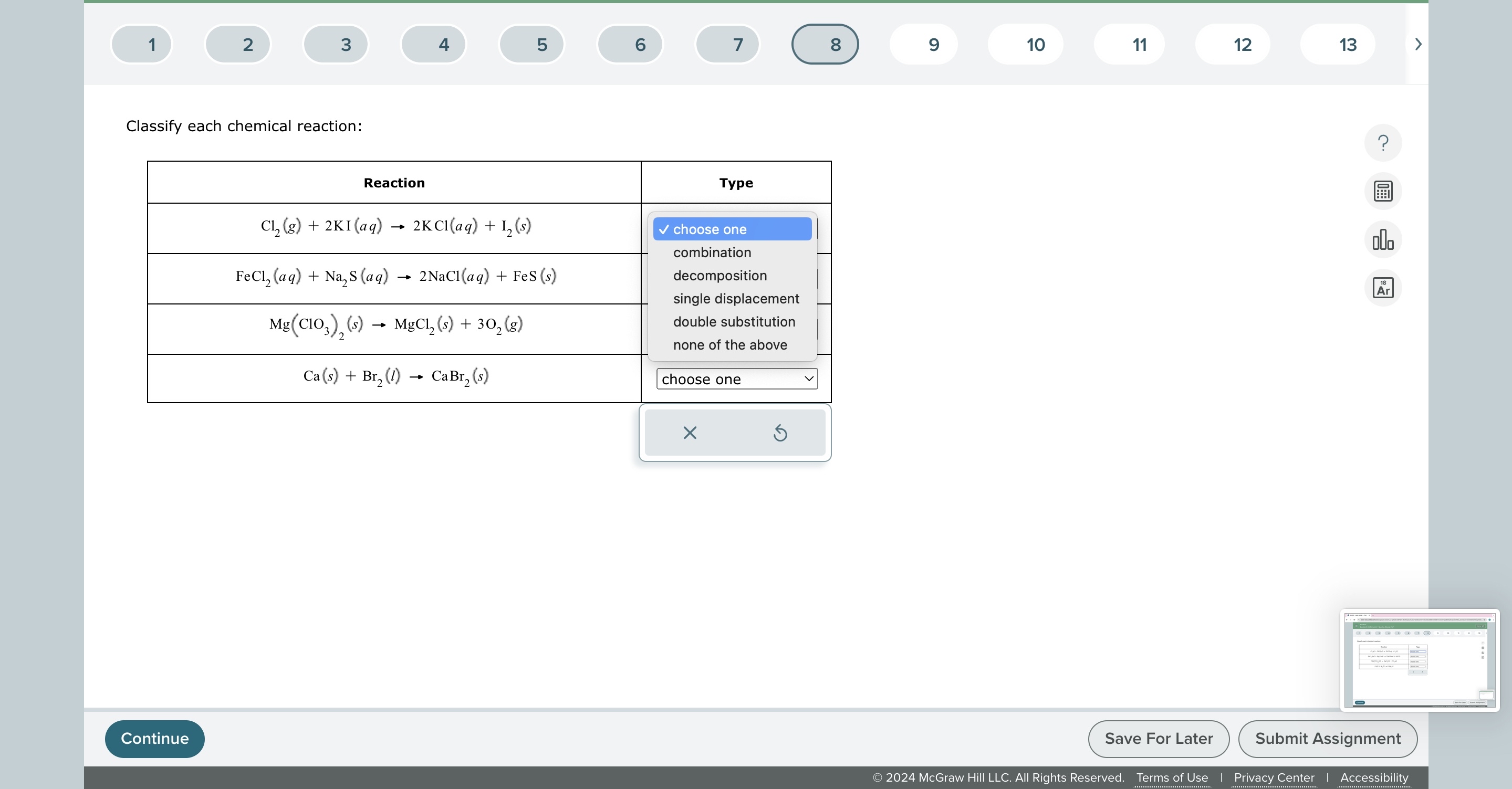Select 'single displacement' option
This screenshot has width=1512, height=789.
pyautogui.click(x=735, y=299)
